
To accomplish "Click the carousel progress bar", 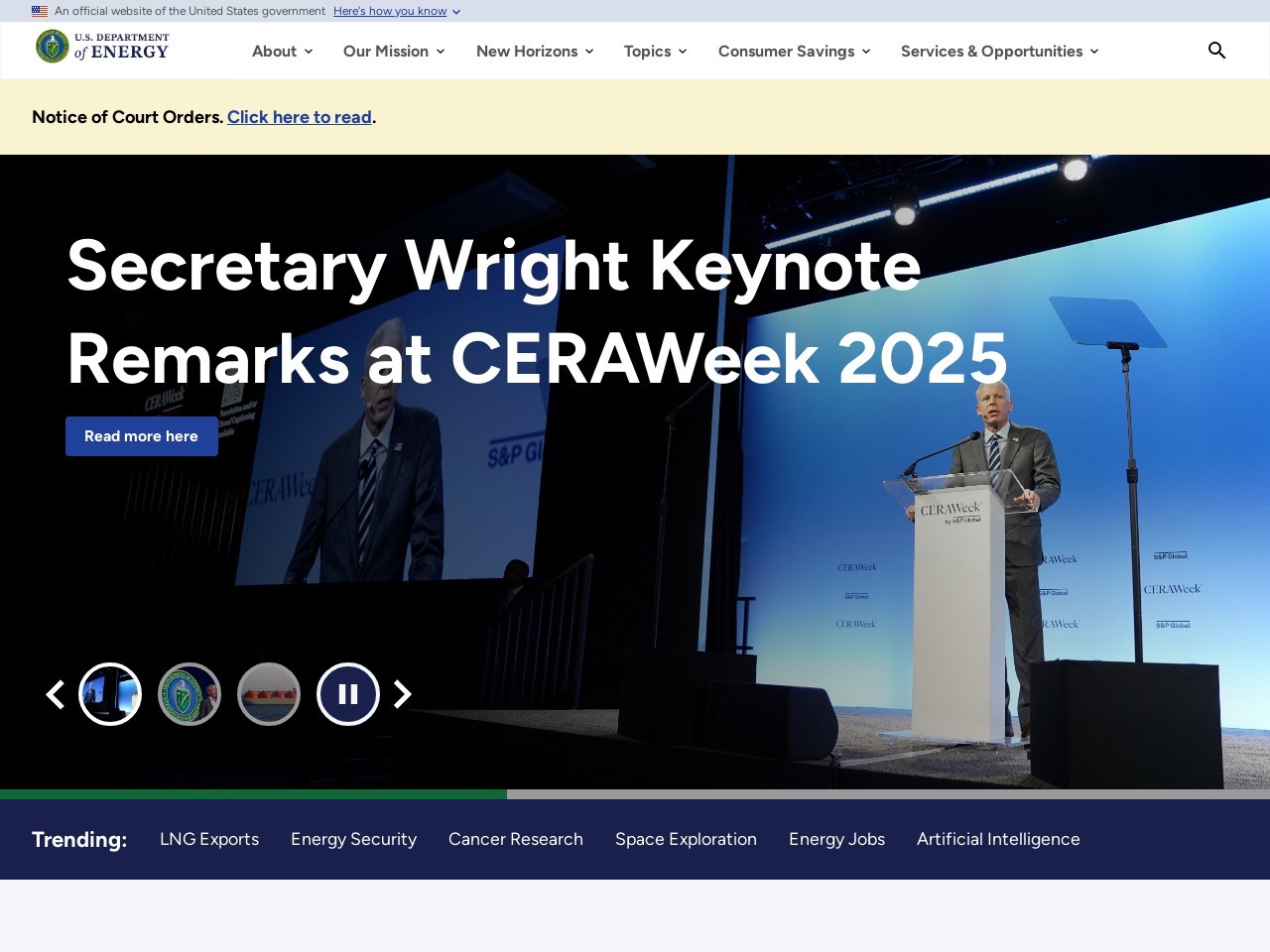I will pos(635,794).
